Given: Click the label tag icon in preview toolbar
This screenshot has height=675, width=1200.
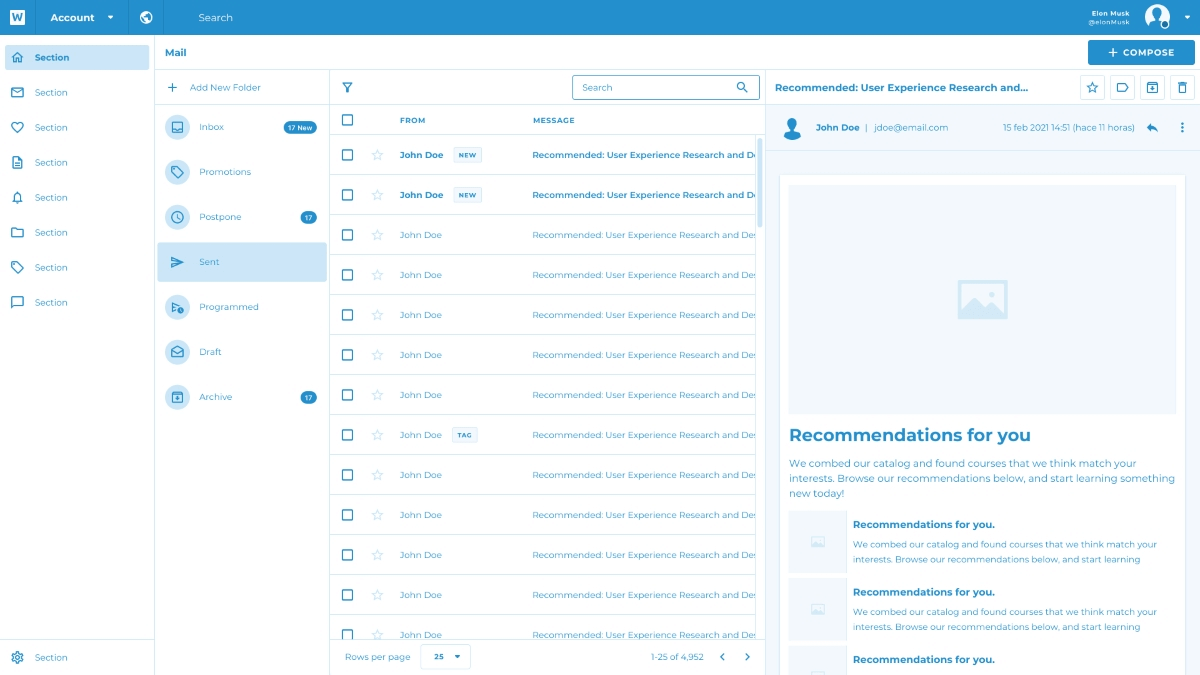Looking at the screenshot, I should coord(1122,88).
